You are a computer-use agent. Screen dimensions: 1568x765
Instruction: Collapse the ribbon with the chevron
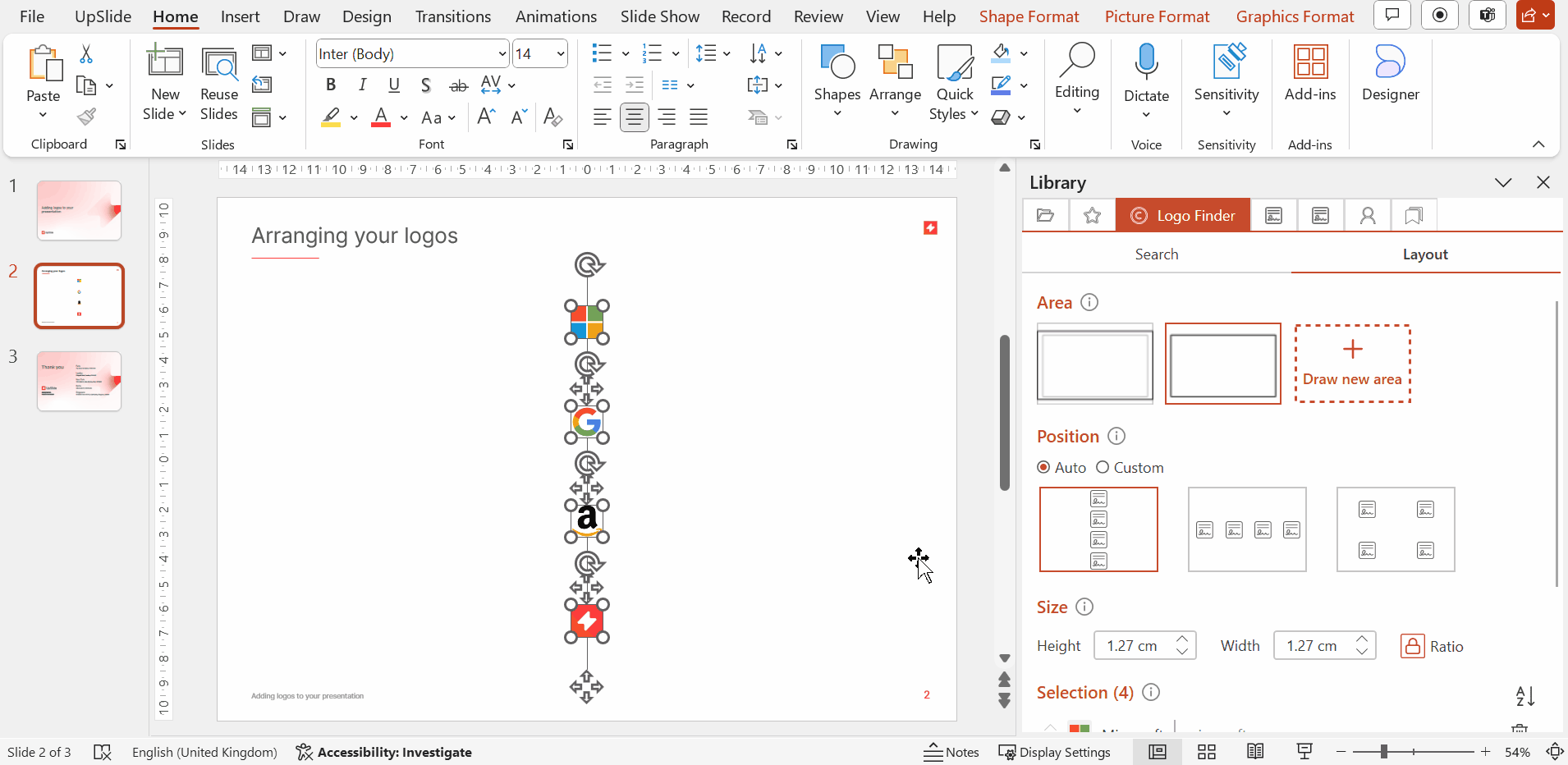(x=1538, y=144)
